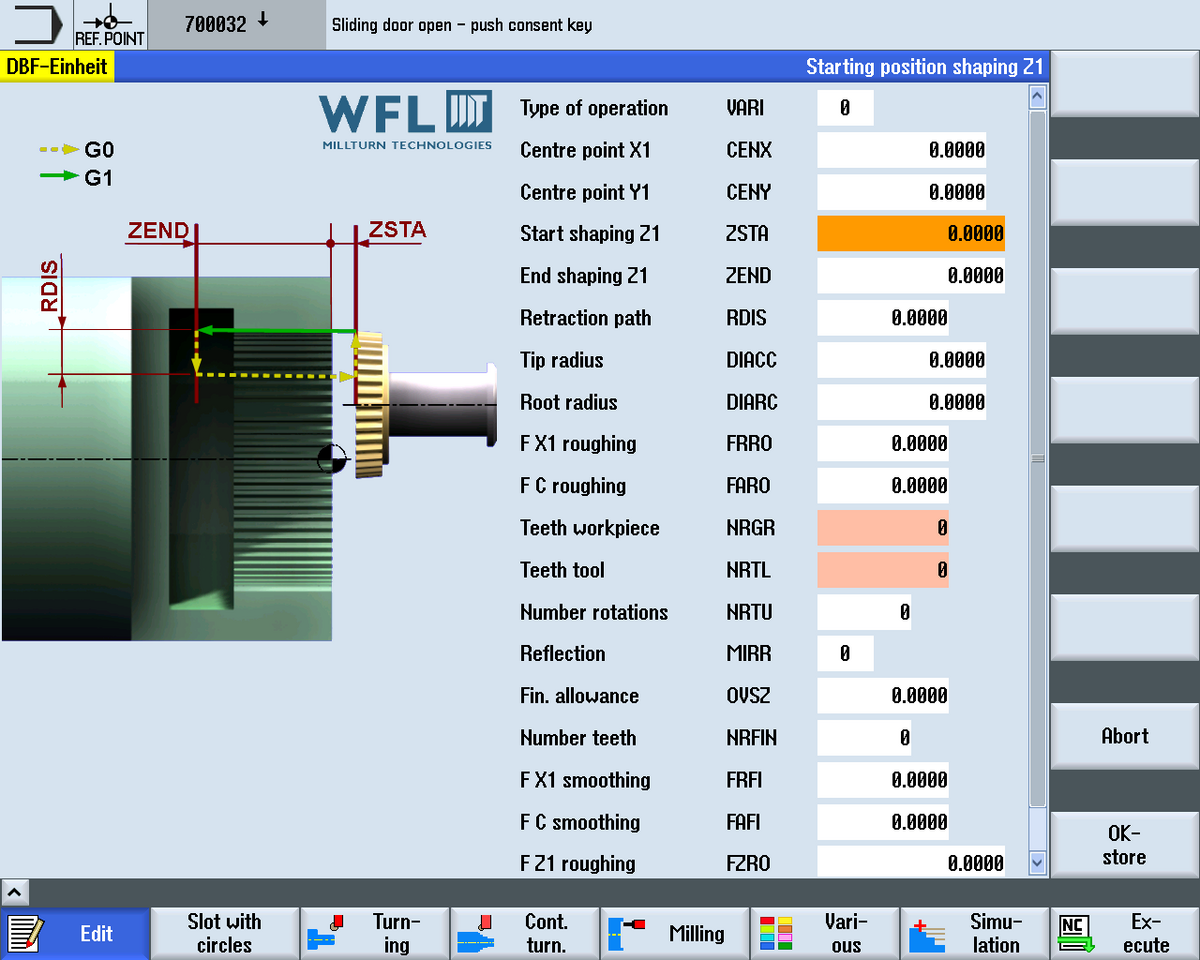Select the Cont. turn. contour icon
Image resolution: width=1200 pixels, height=960 pixels.
pyautogui.click(x=524, y=933)
